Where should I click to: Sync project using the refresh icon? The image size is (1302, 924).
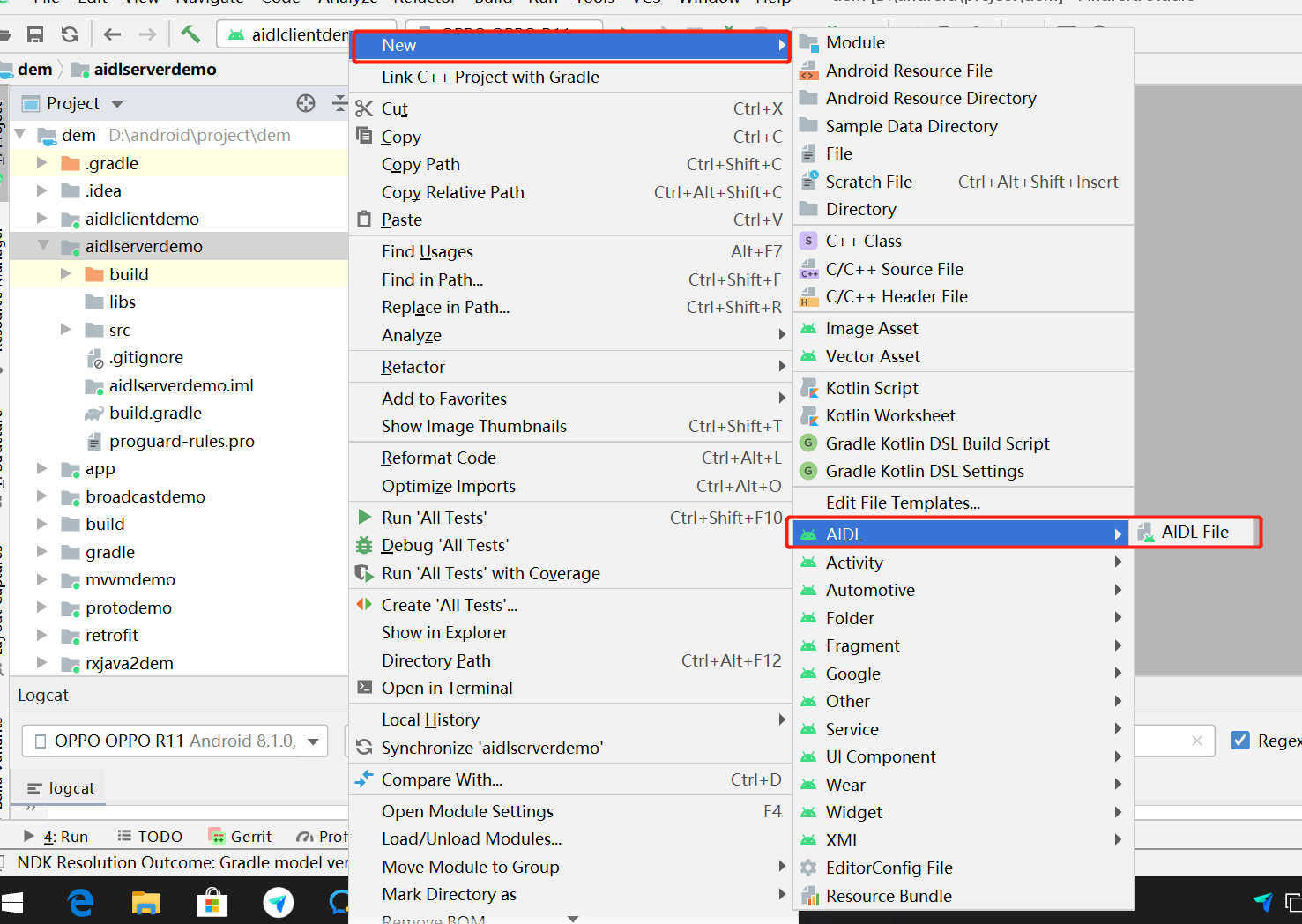point(70,34)
